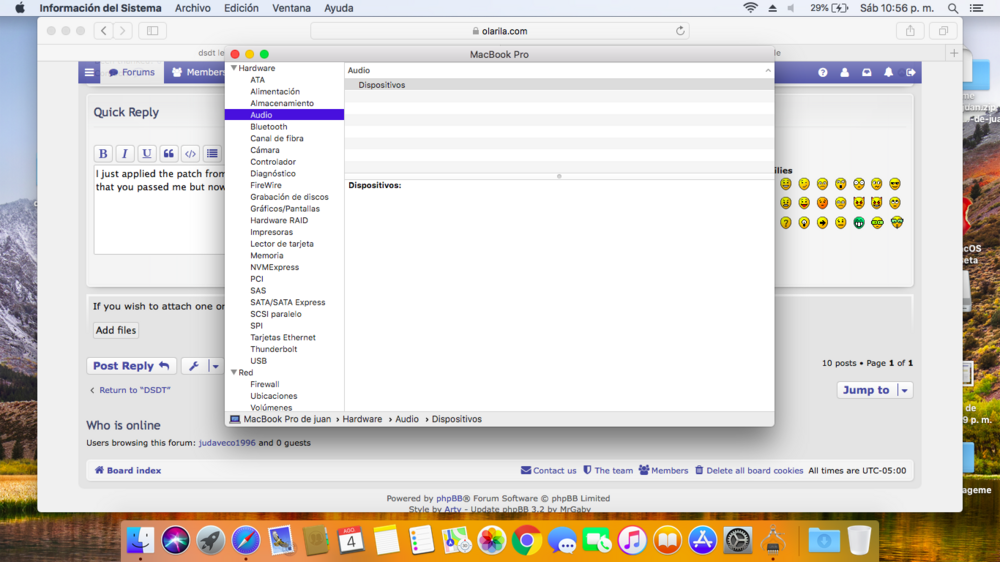Open the Jump to dropdown arrow
This screenshot has height=562, width=1000.
(x=904, y=391)
